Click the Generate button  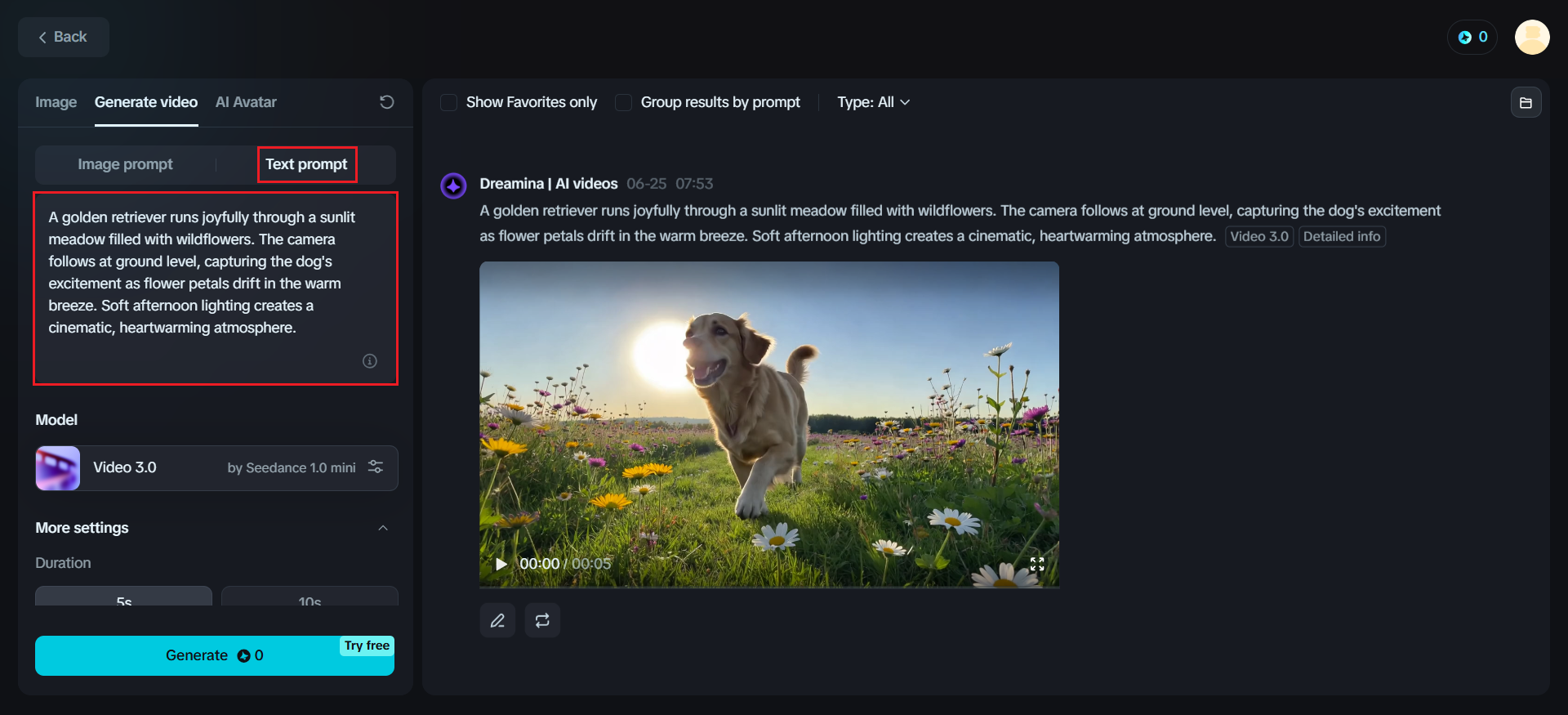(214, 655)
